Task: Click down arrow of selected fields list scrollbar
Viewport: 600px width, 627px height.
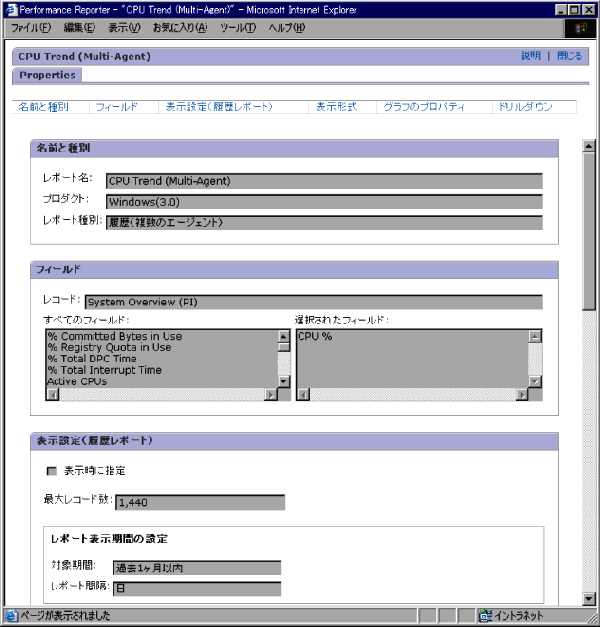Action: pyautogui.click(x=535, y=381)
